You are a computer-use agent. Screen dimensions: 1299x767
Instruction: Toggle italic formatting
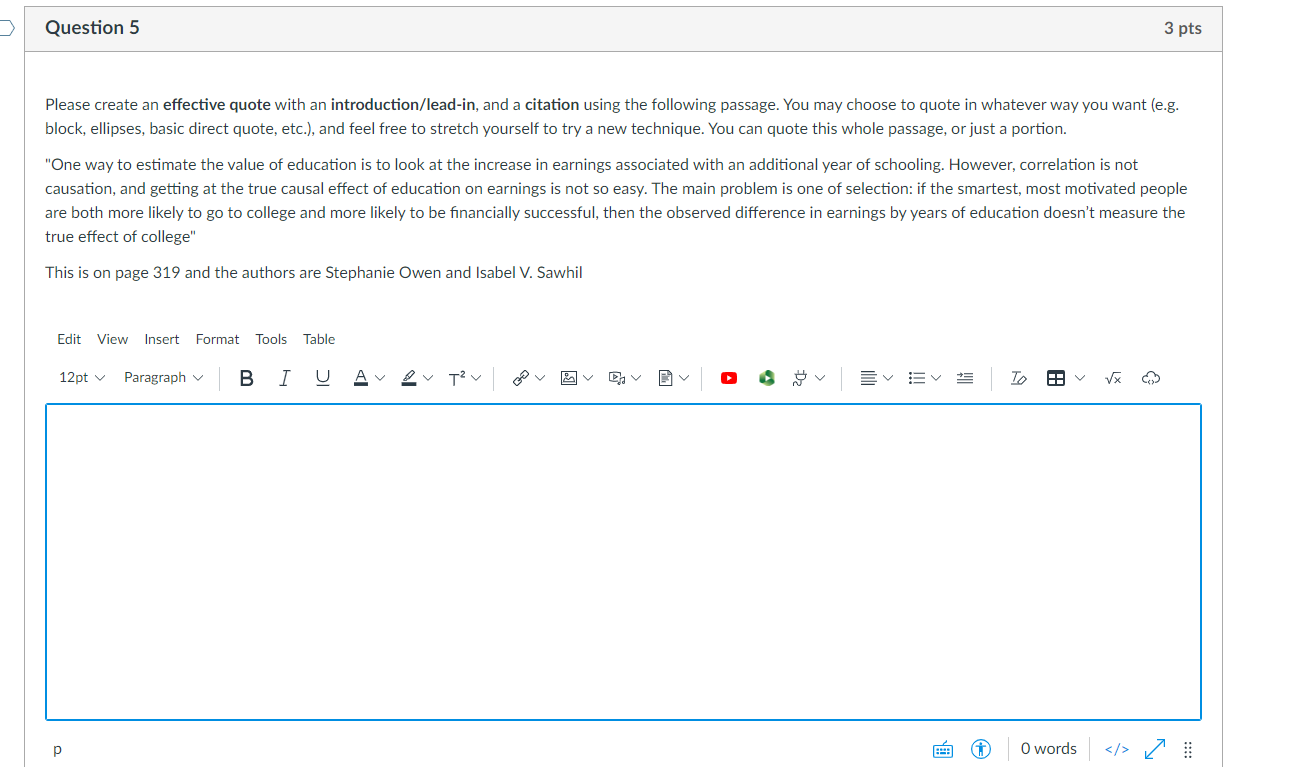point(285,378)
